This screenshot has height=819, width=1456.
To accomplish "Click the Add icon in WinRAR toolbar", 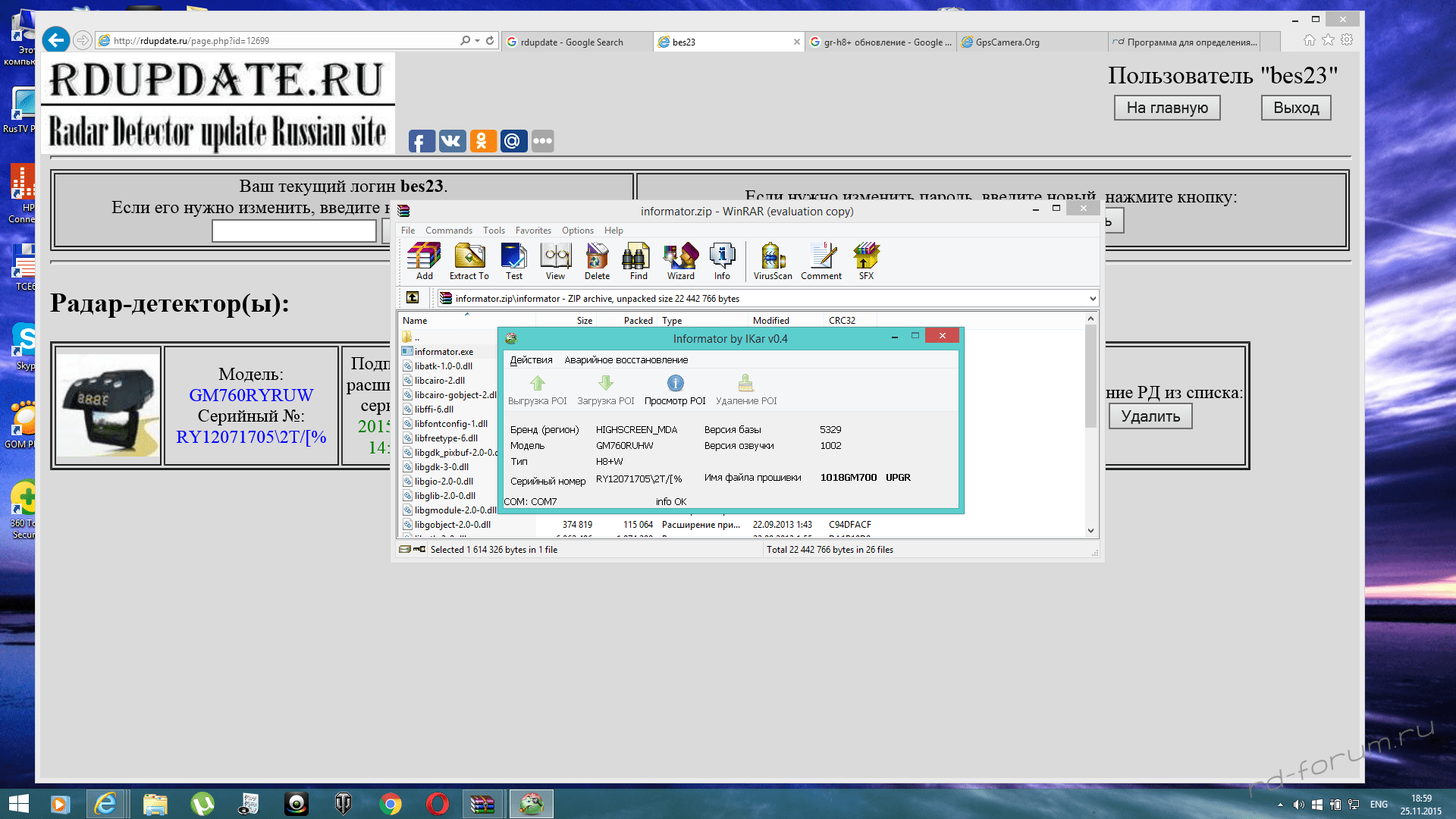I will (424, 262).
